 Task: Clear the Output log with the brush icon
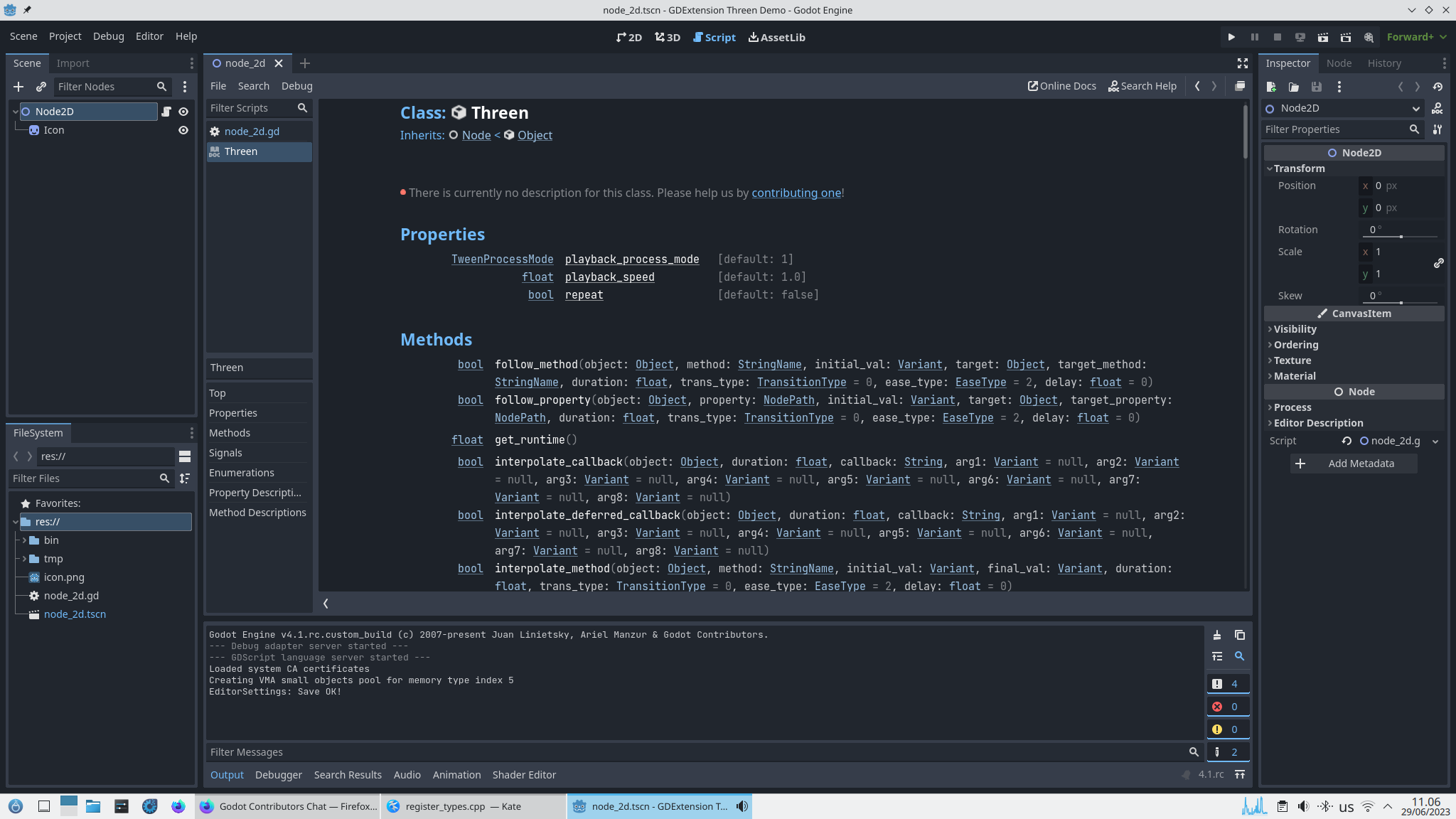(x=1217, y=635)
